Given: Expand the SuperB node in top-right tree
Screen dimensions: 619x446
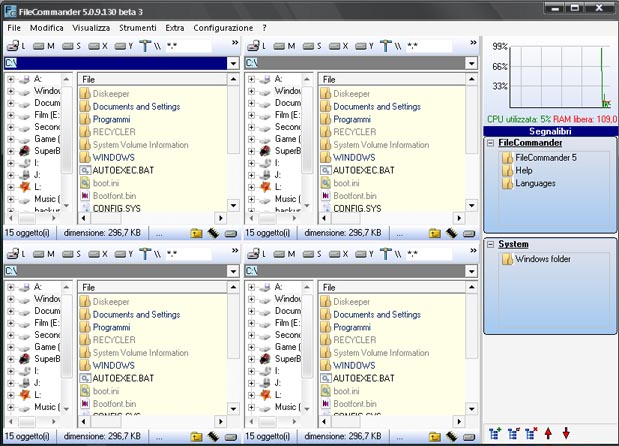Looking at the screenshot, I should pos(251,151).
